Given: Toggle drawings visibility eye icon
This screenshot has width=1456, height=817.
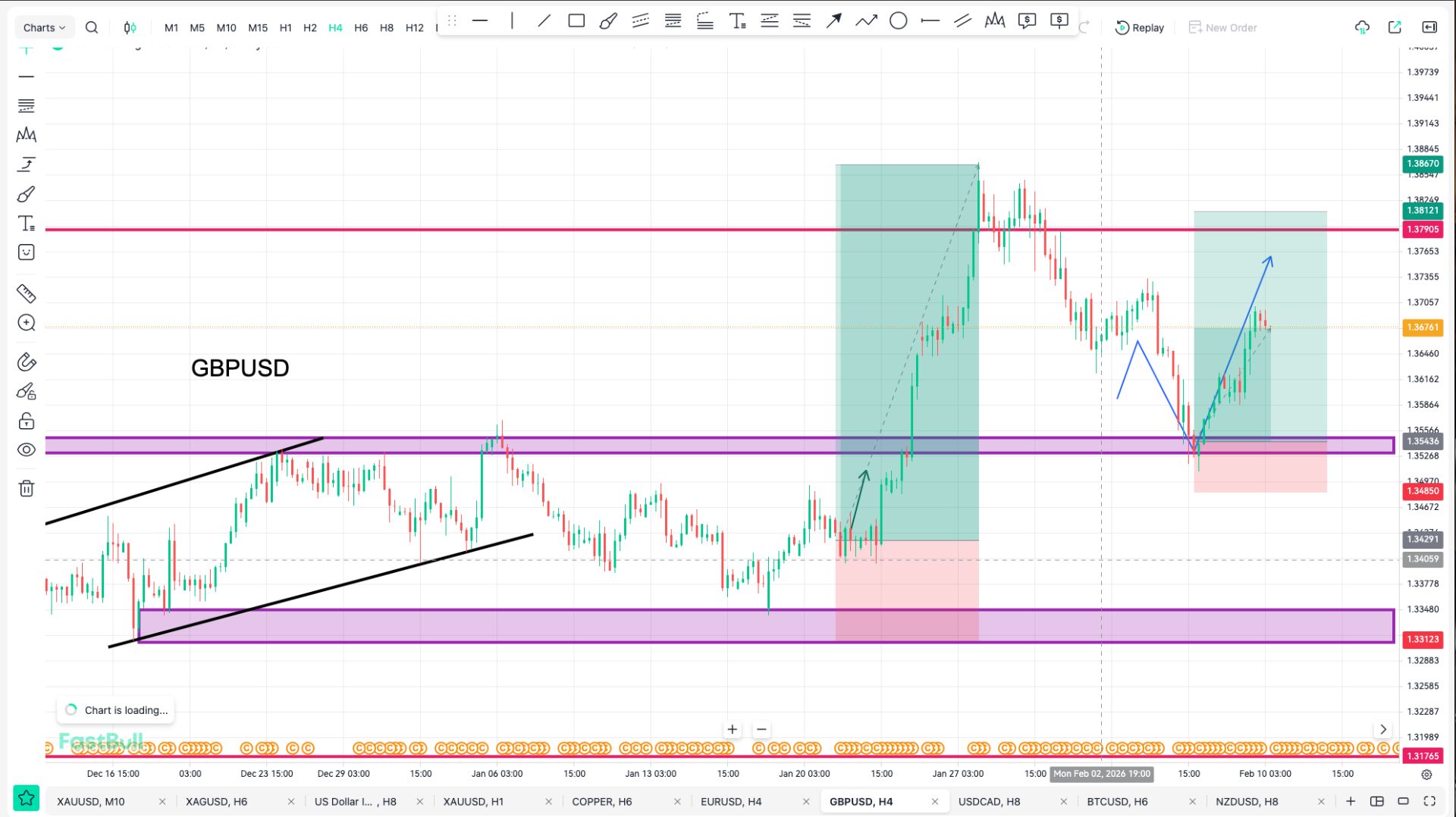Looking at the screenshot, I should tap(27, 450).
